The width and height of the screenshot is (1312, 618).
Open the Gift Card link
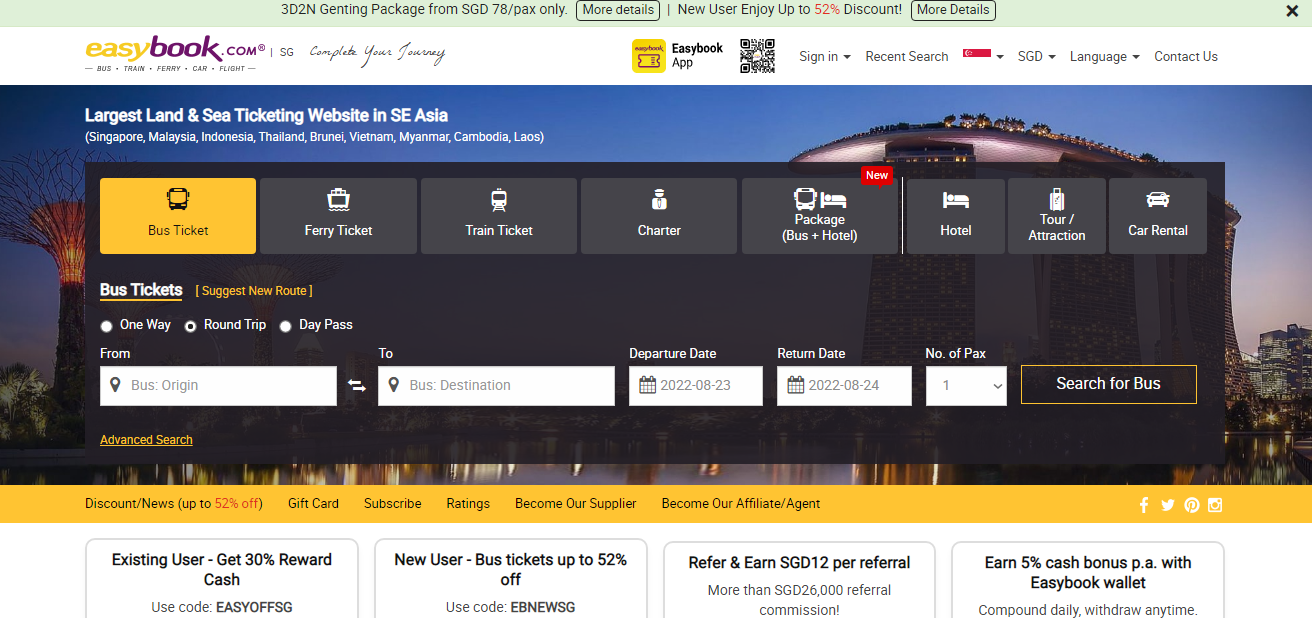click(x=313, y=504)
